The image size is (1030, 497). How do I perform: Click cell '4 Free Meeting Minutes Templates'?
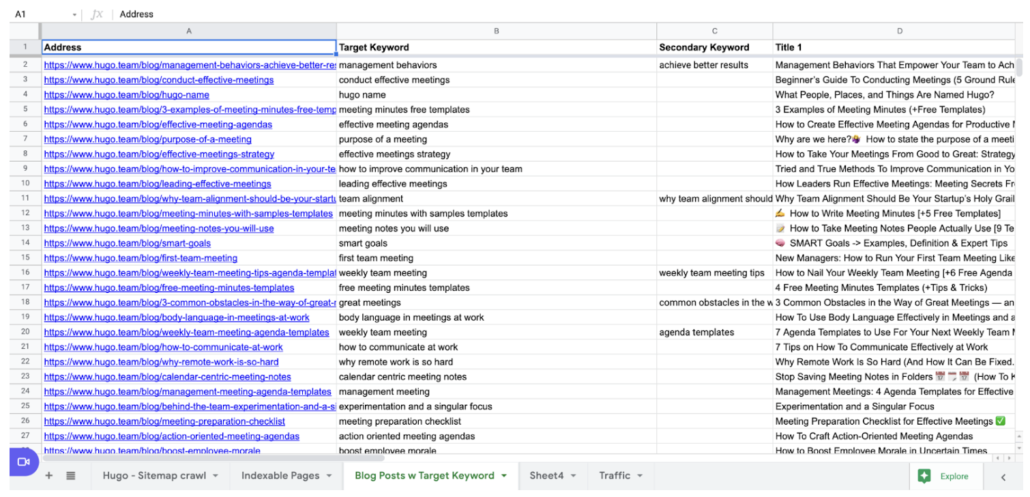[x=895, y=288]
